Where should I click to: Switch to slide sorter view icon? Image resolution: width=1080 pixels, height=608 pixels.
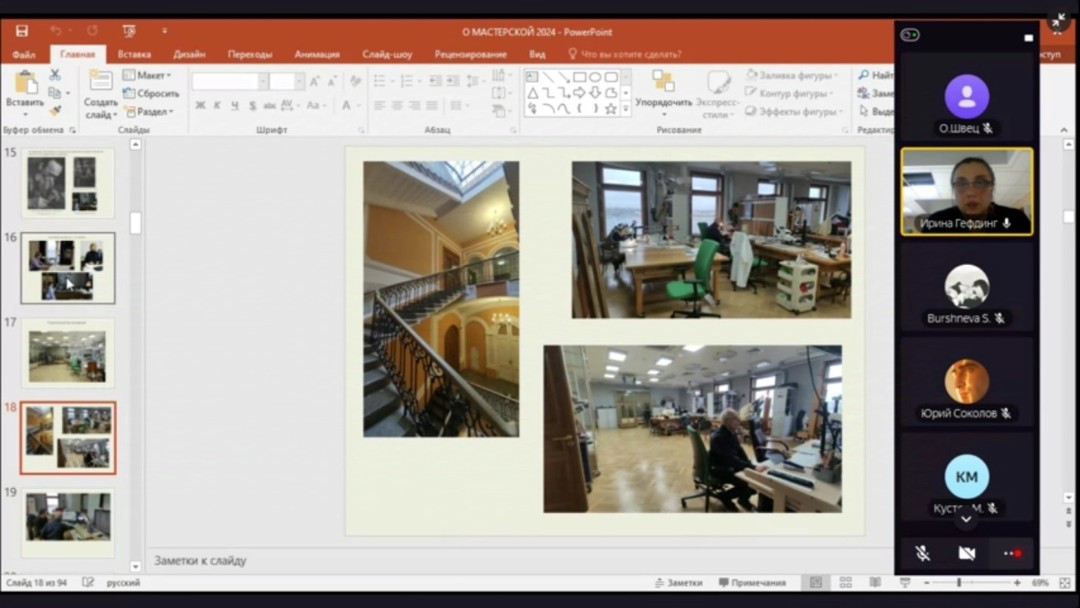pyautogui.click(x=846, y=582)
